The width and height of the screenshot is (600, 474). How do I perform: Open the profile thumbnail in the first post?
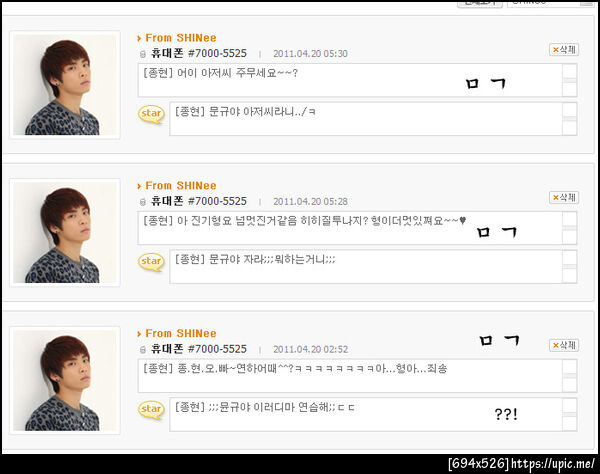pos(65,85)
